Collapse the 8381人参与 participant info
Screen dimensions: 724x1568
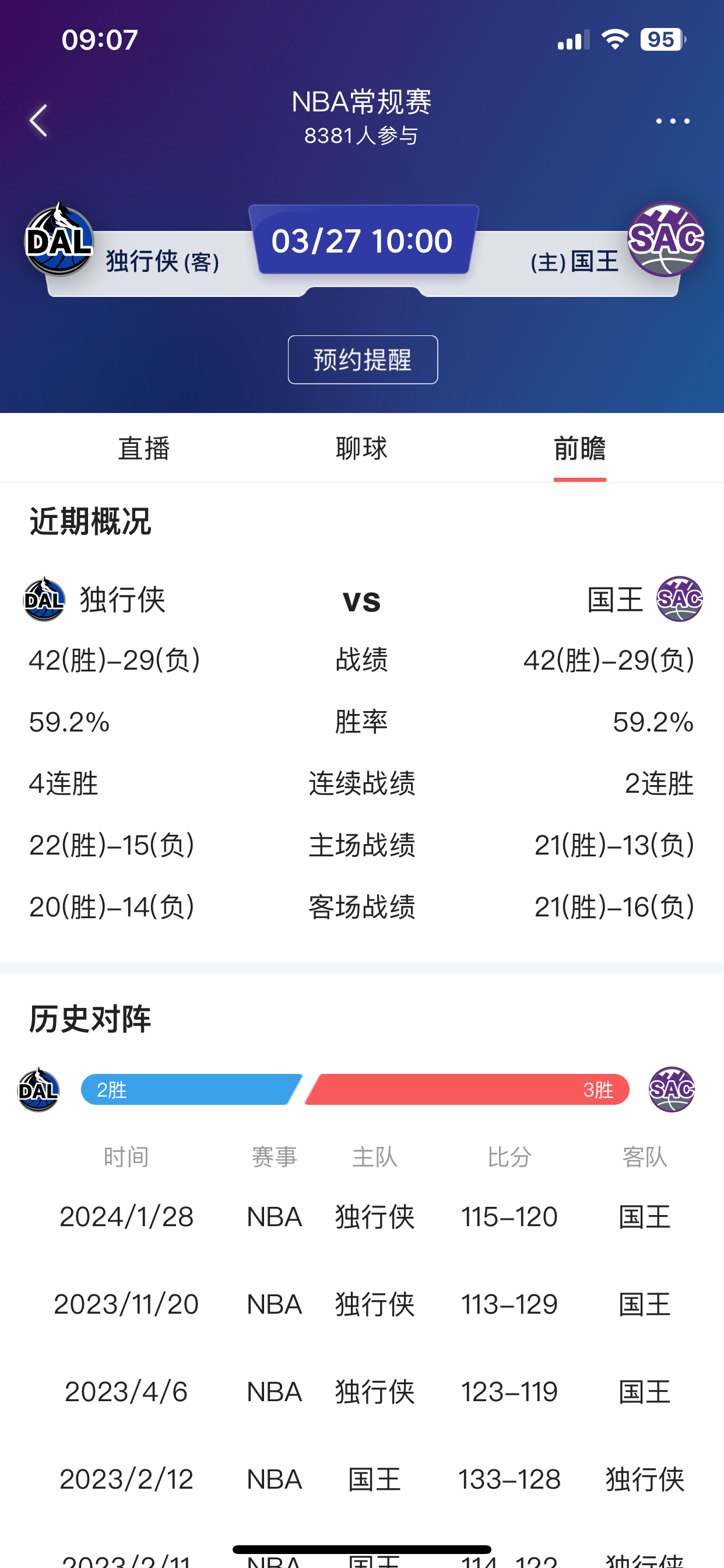pyautogui.click(x=362, y=135)
